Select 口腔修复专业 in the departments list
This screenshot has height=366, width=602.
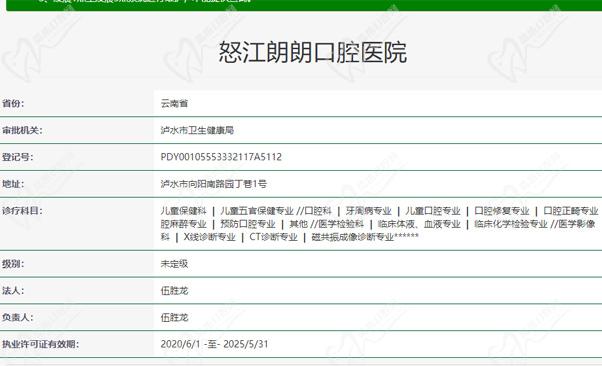(x=502, y=211)
